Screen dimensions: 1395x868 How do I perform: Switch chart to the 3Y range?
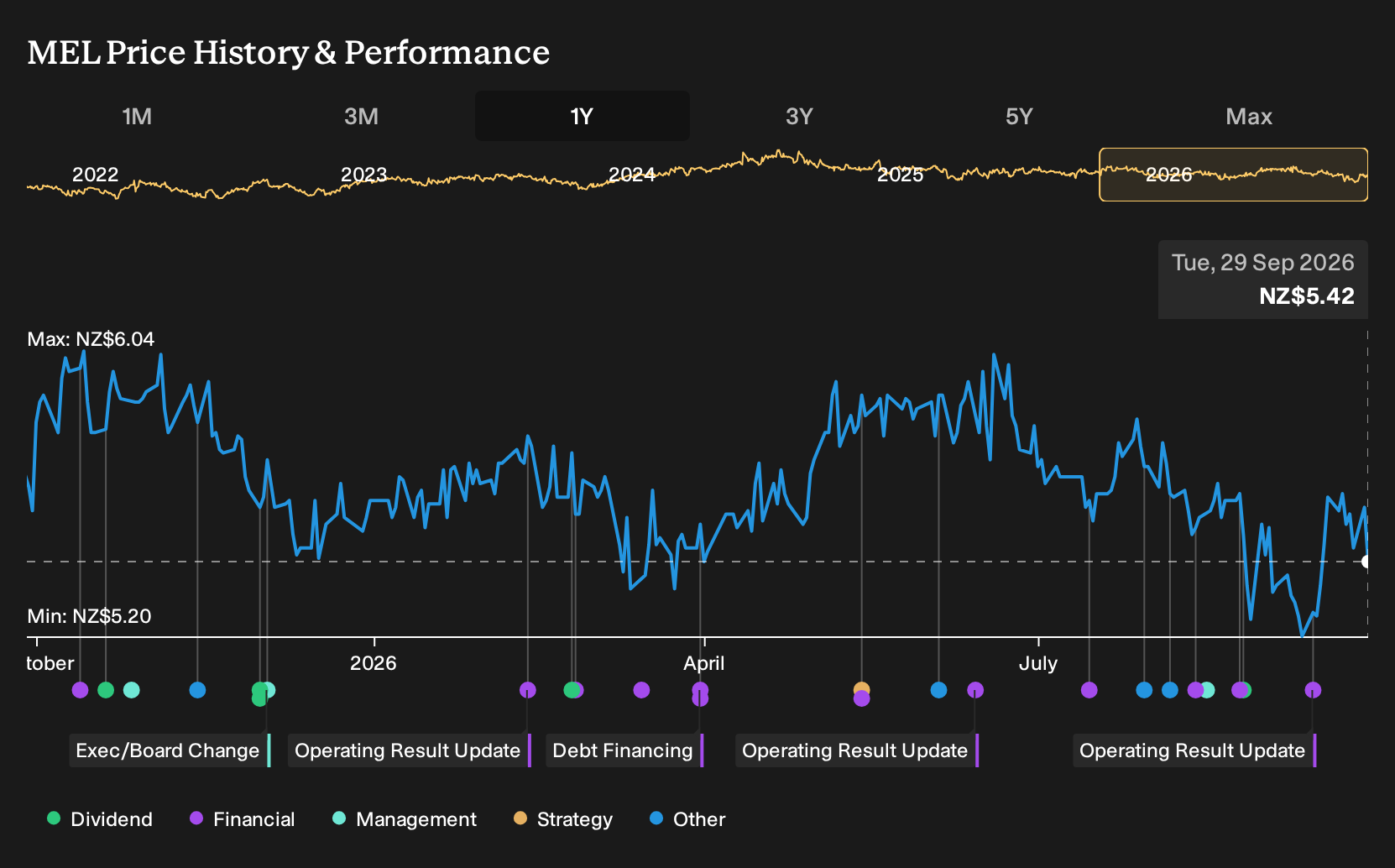799,116
